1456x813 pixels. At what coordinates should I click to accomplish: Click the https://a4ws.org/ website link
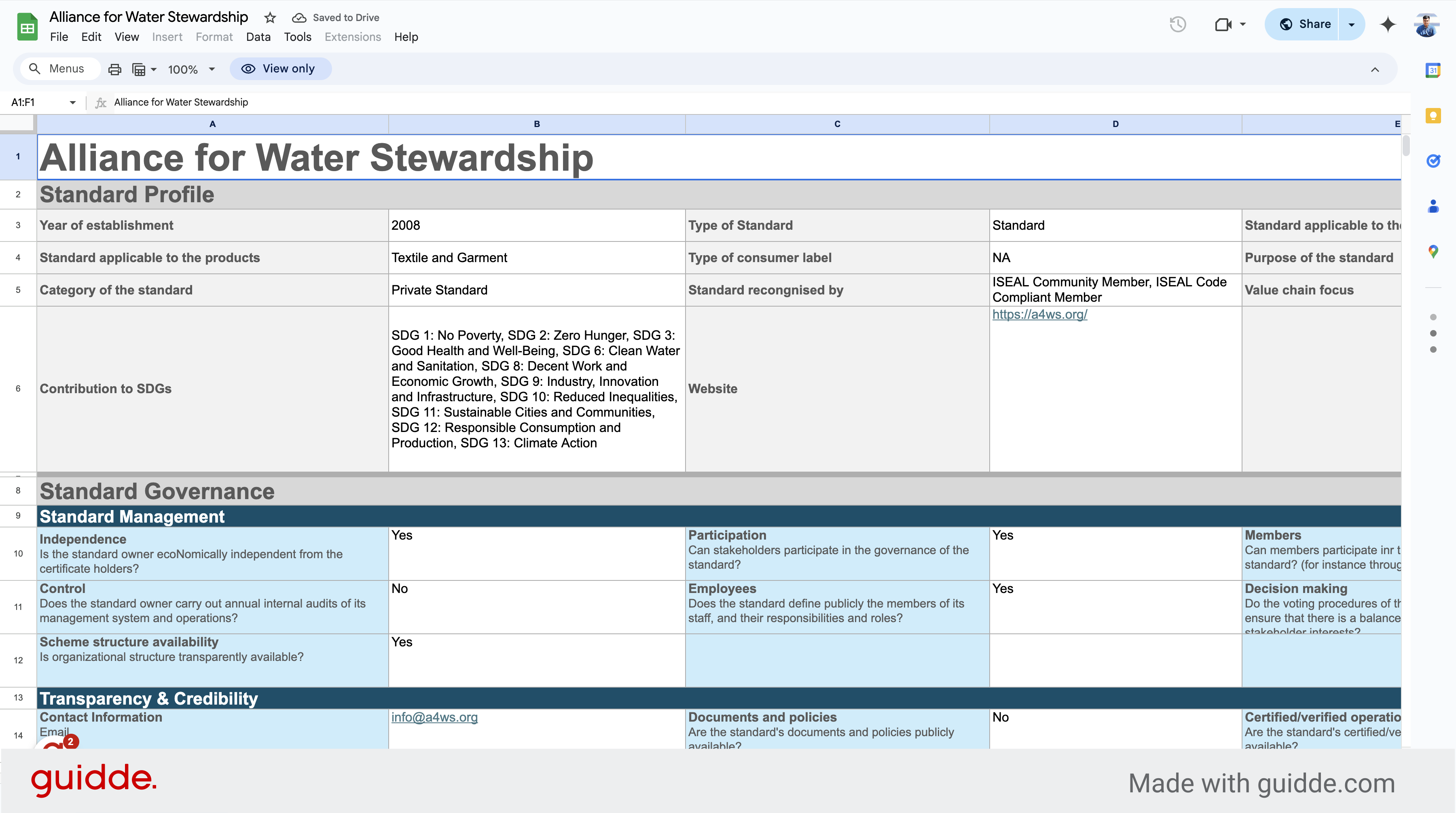coord(1040,314)
